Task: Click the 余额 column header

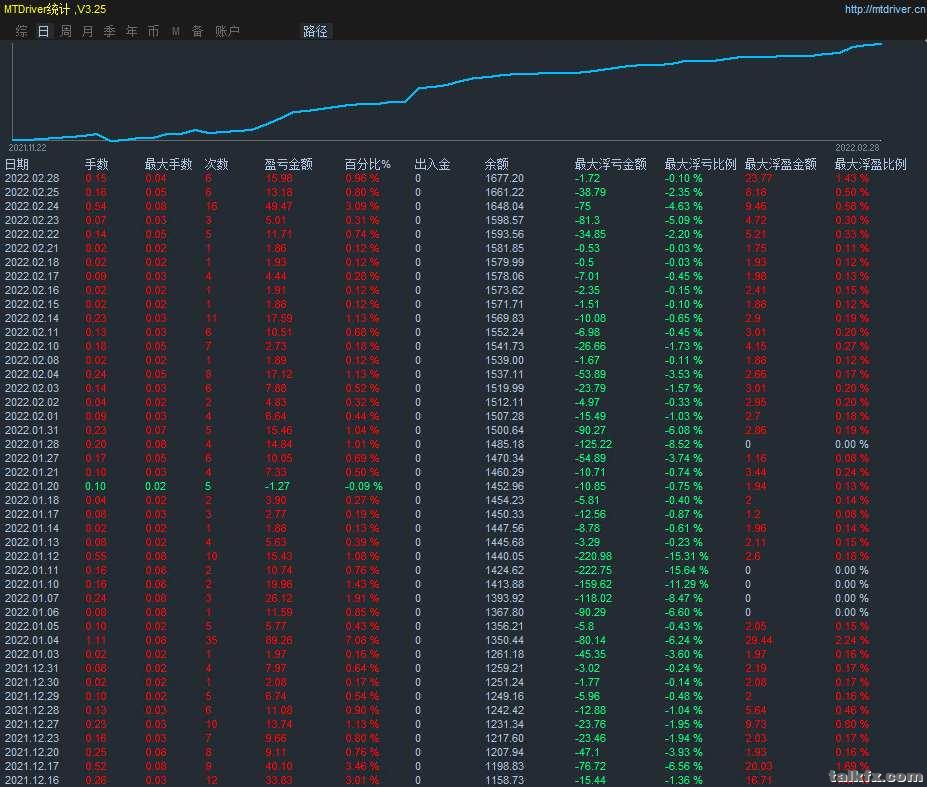Action: (497, 164)
